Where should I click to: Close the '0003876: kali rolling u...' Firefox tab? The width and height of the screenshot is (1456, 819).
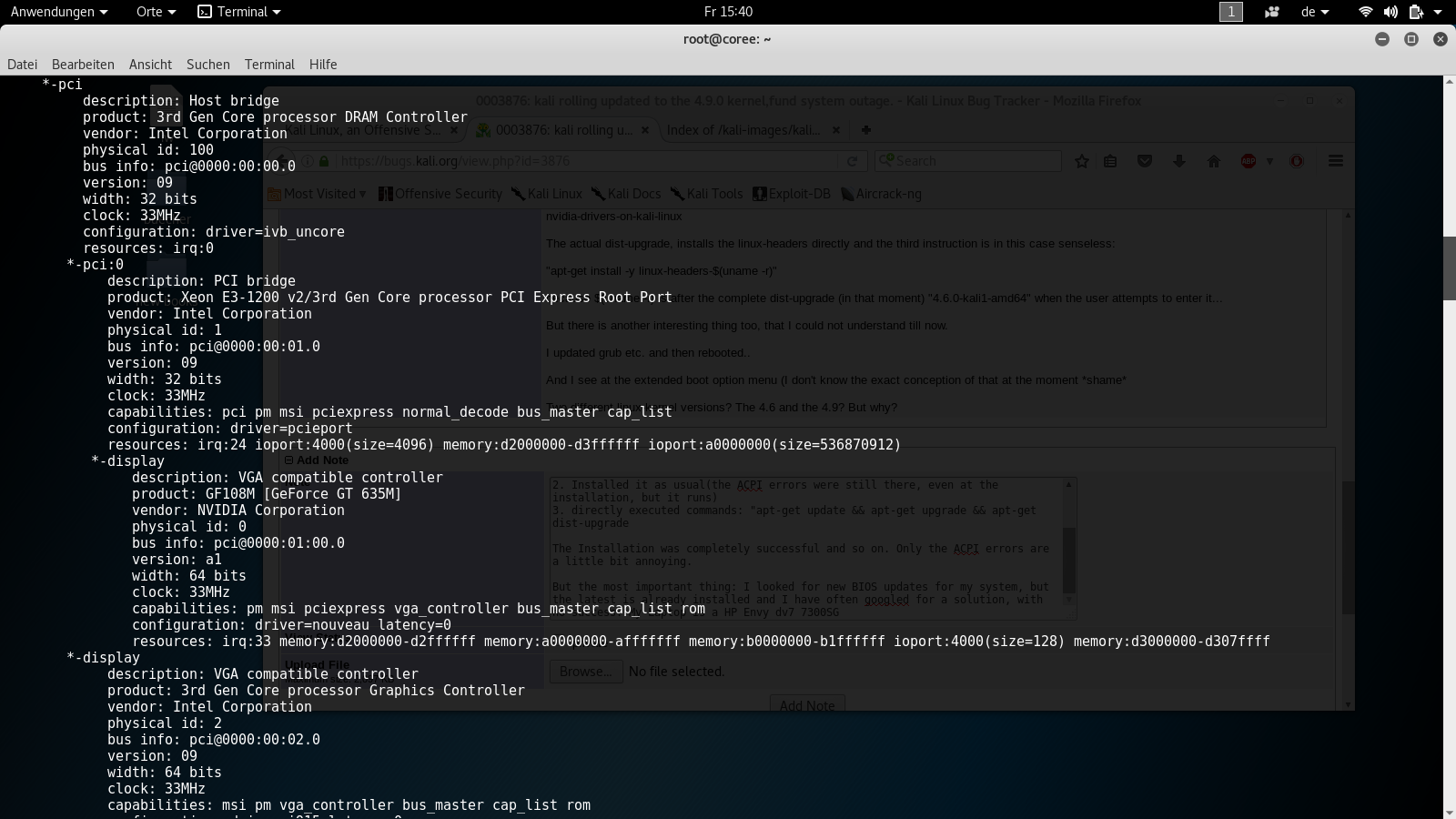645,130
